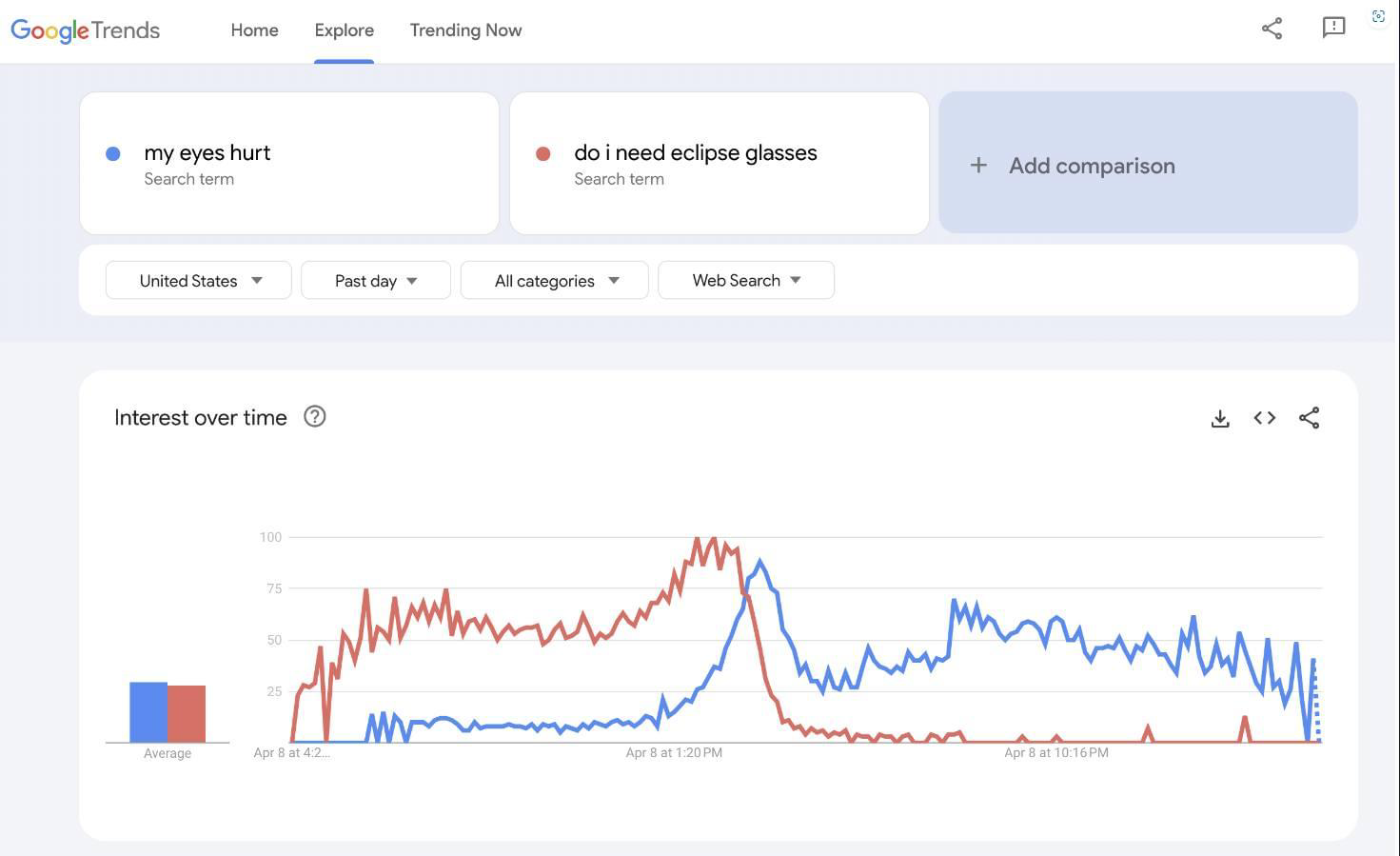Click the blue Average bar in chart
Image resolution: width=1400 pixels, height=856 pixels.
pyautogui.click(x=148, y=712)
